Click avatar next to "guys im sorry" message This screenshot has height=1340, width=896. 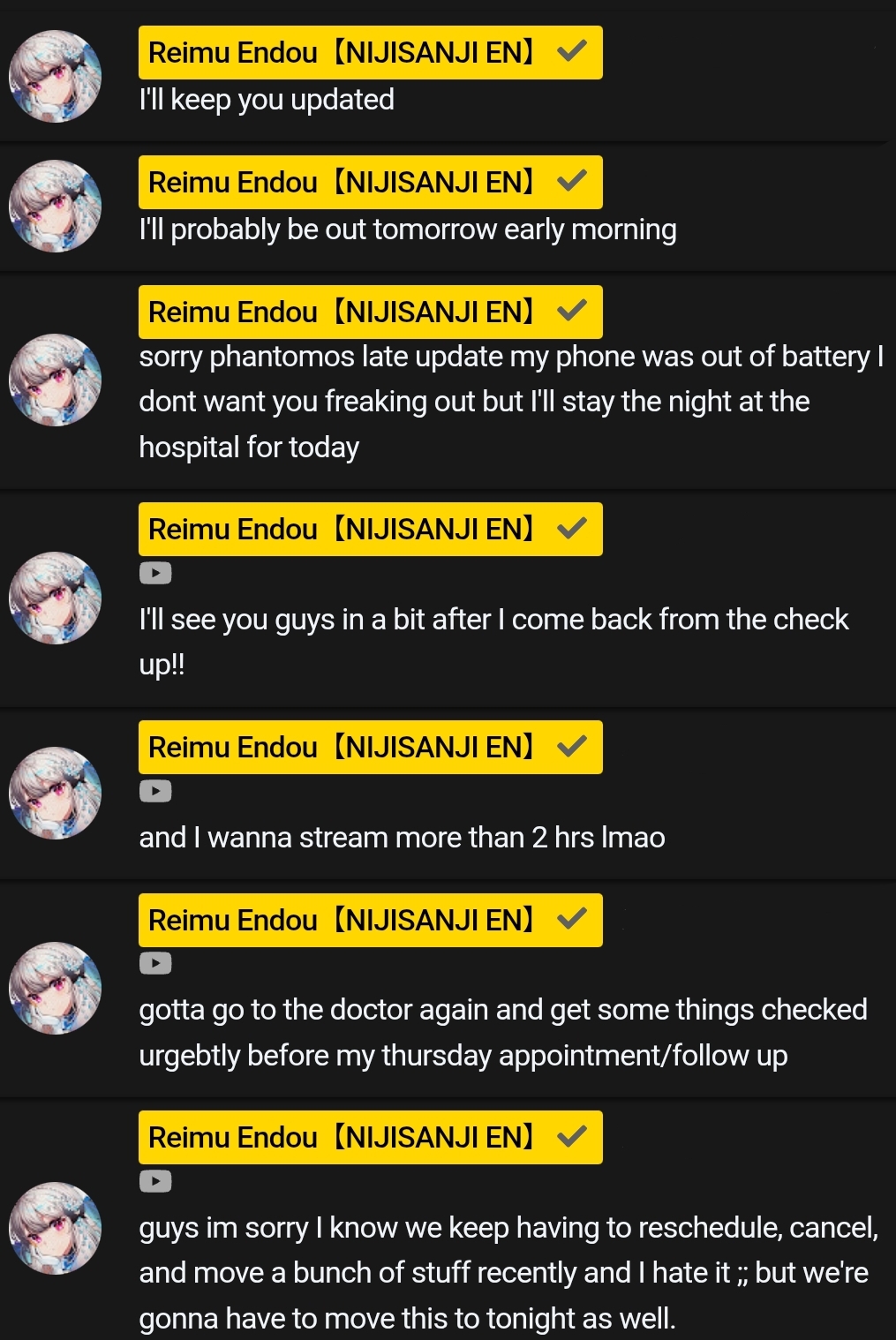click(55, 1228)
